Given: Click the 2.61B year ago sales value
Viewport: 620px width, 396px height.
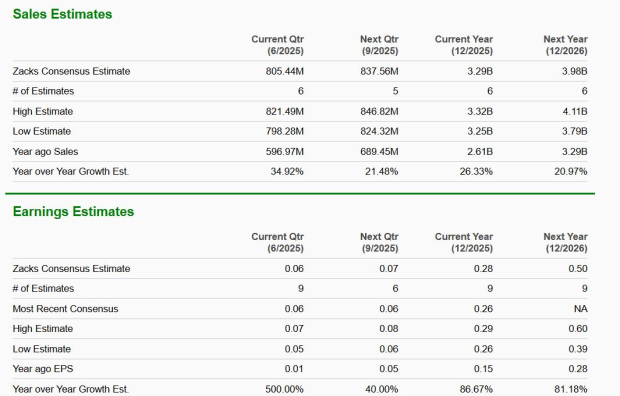Looking at the screenshot, I should pyautogui.click(x=480, y=152).
